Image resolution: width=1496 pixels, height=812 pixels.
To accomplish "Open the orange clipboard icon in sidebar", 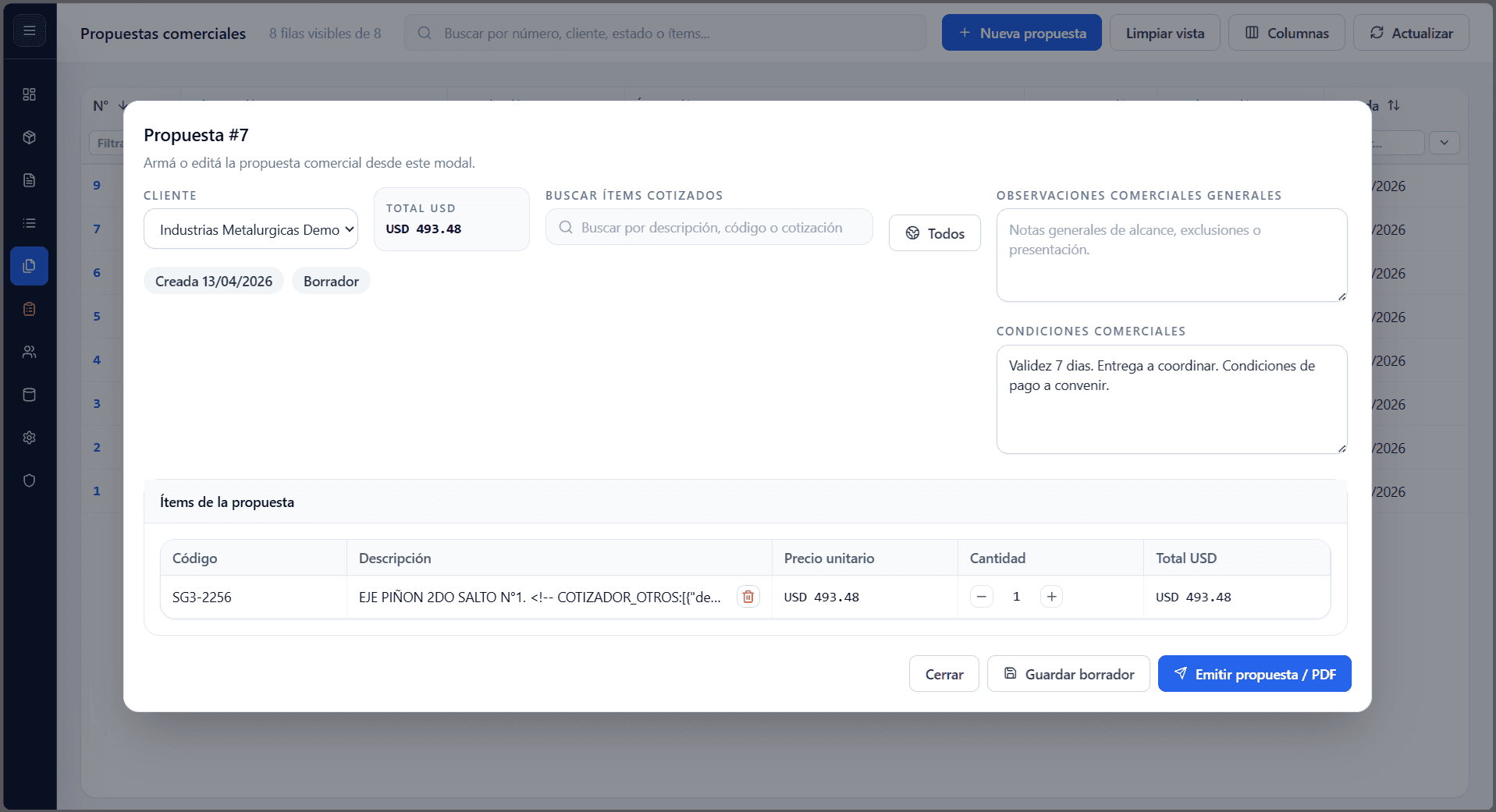I will [x=30, y=309].
